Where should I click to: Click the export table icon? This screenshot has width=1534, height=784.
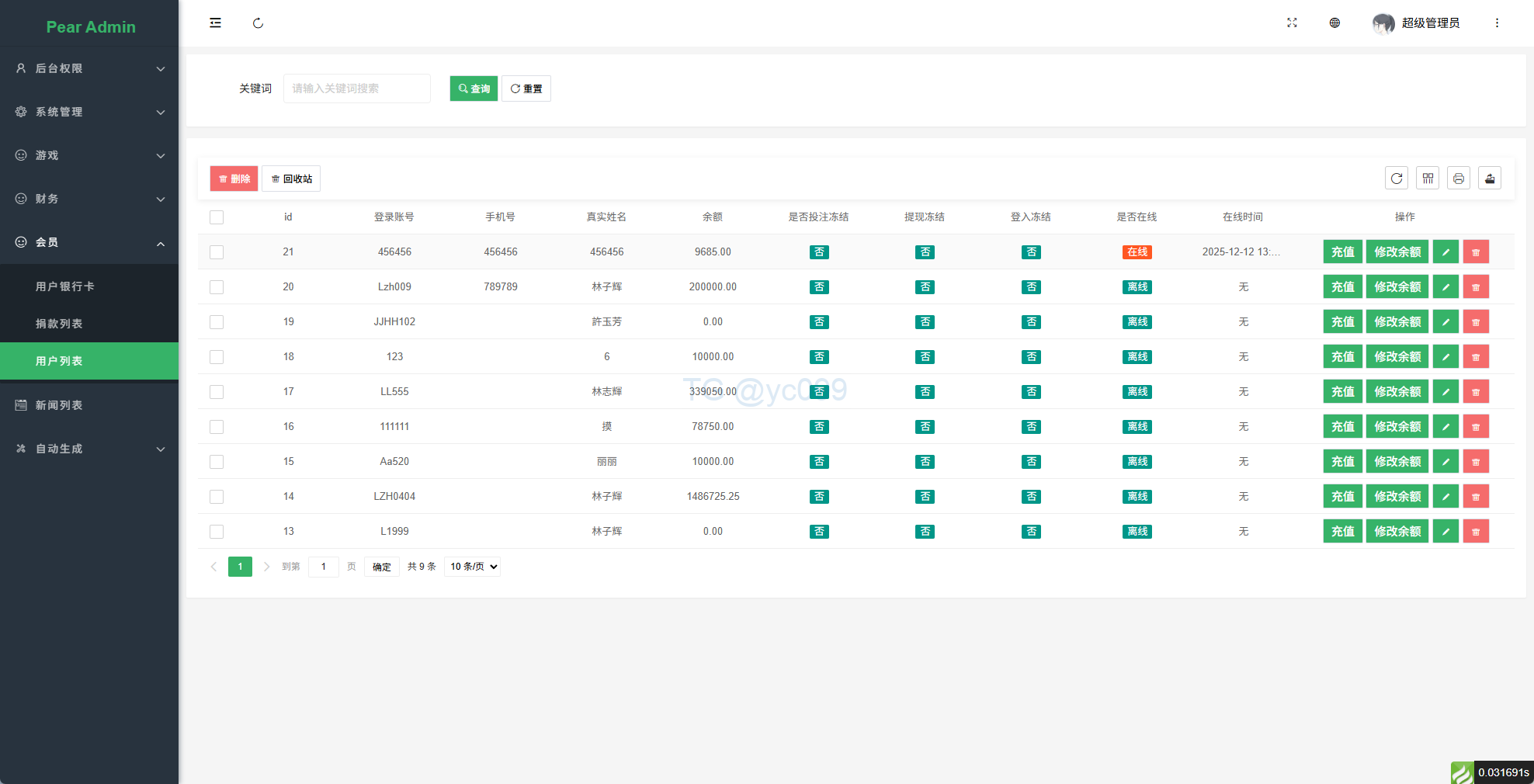point(1490,179)
